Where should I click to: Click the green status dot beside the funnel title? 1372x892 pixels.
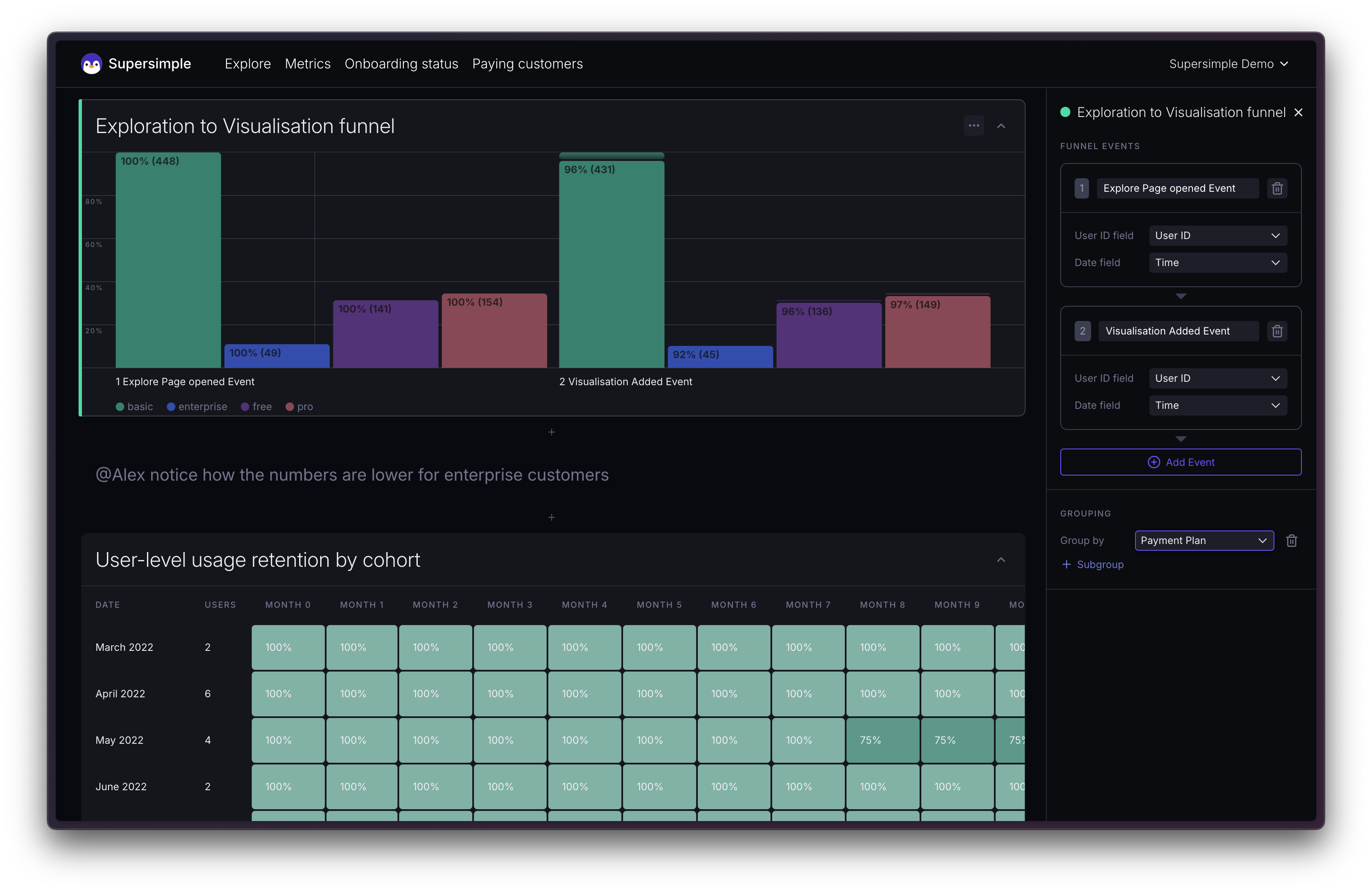pos(1065,112)
